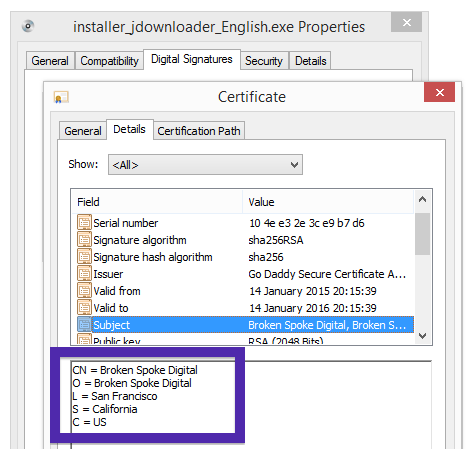Click the Signature hash algorithm row icon
Screen dimensions: 469x449
point(84,256)
